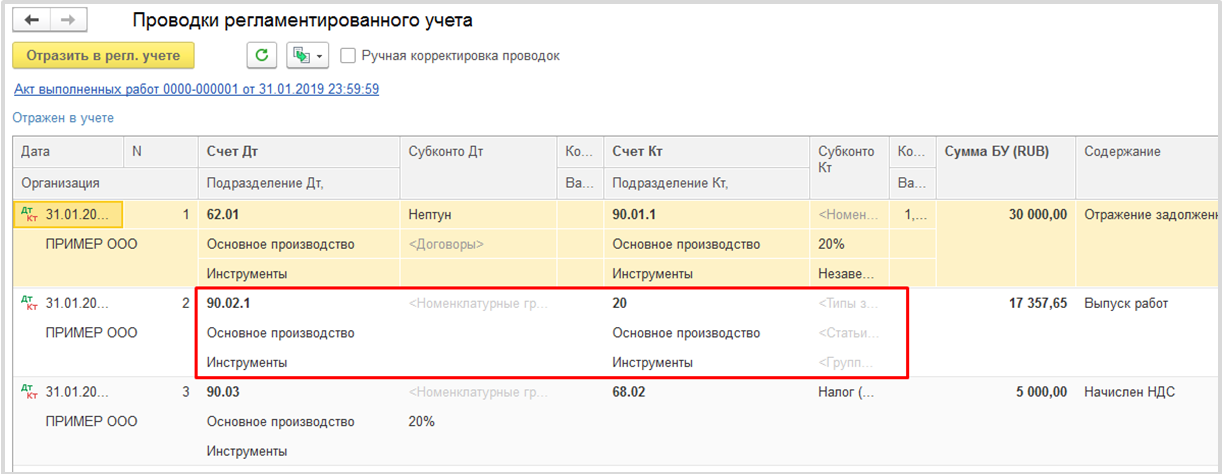Click the Счет Кт column header
Image resolution: width=1225 pixels, height=474 pixels.
coord(637,152)
